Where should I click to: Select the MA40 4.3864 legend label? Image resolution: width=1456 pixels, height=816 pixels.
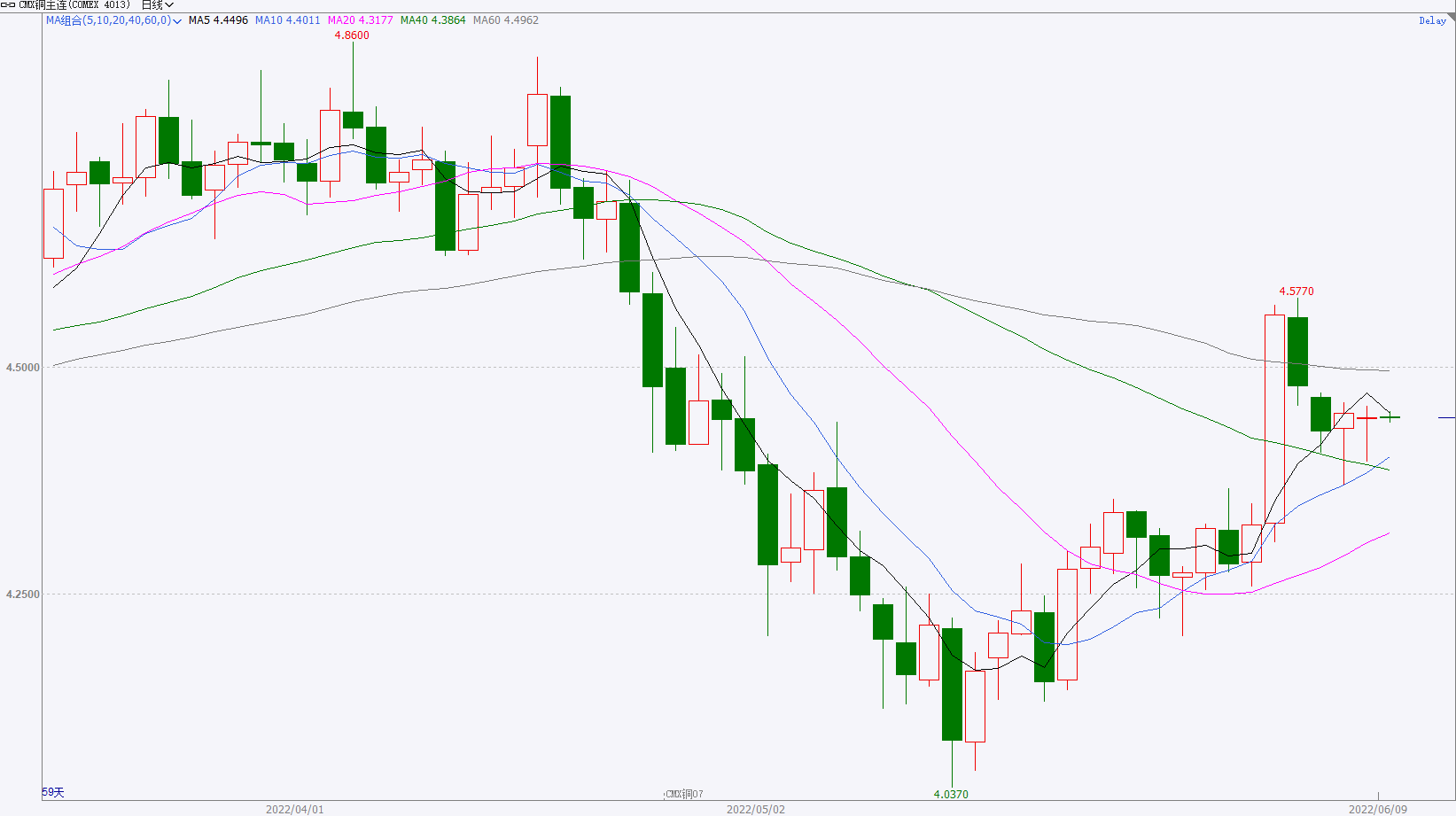pyautogui.click(x=432, y=20)
